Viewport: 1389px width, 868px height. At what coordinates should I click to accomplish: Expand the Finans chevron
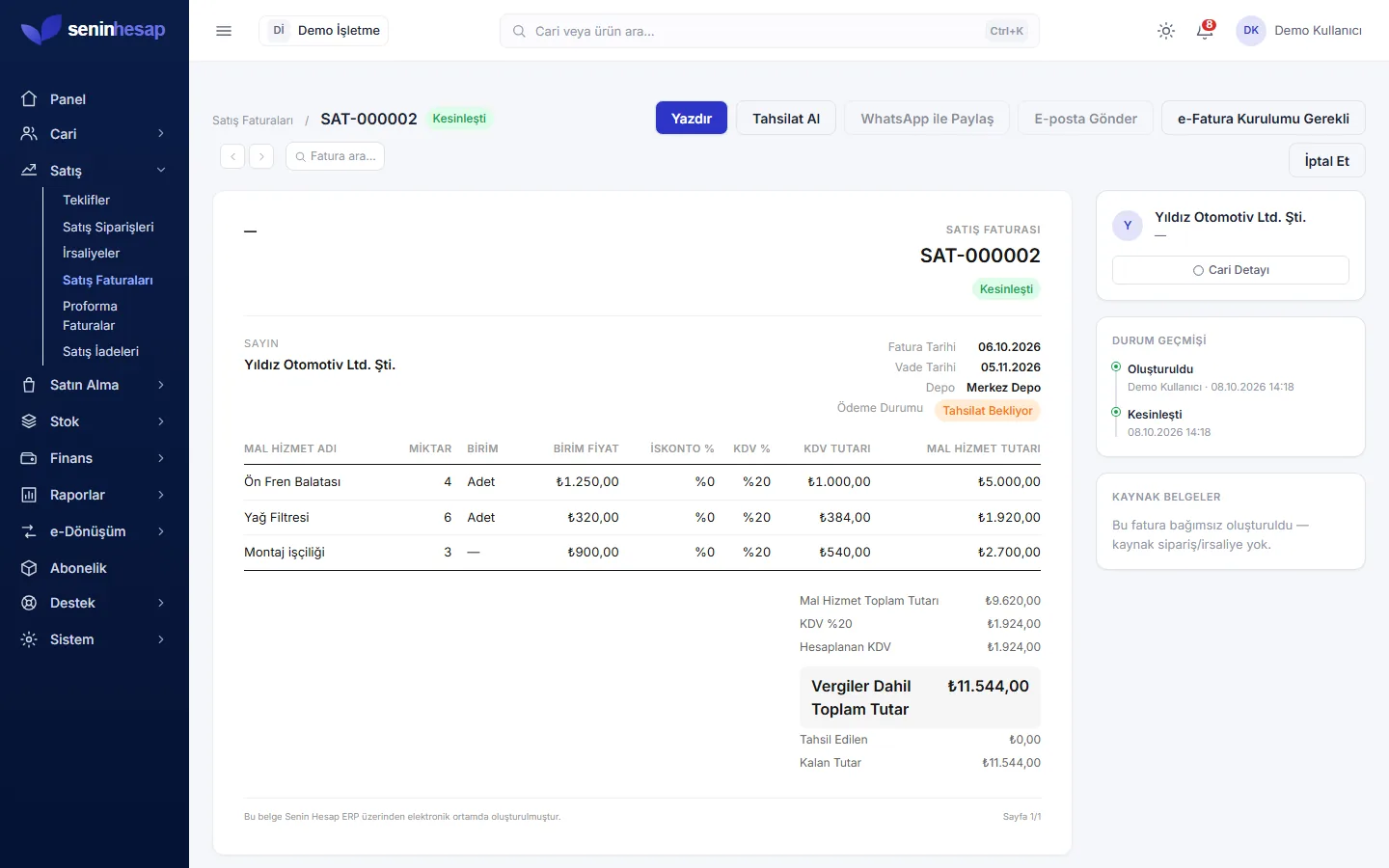pyautogui.click(x=161, y=458)
